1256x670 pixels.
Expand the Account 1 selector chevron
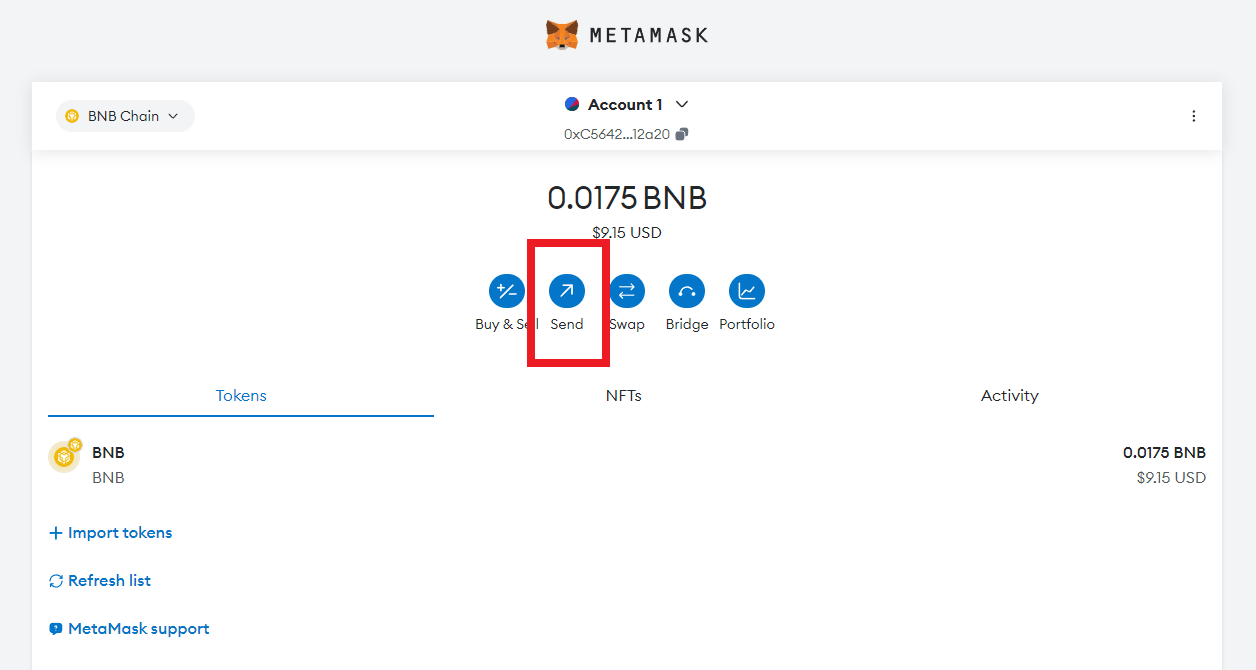point(683,104)
